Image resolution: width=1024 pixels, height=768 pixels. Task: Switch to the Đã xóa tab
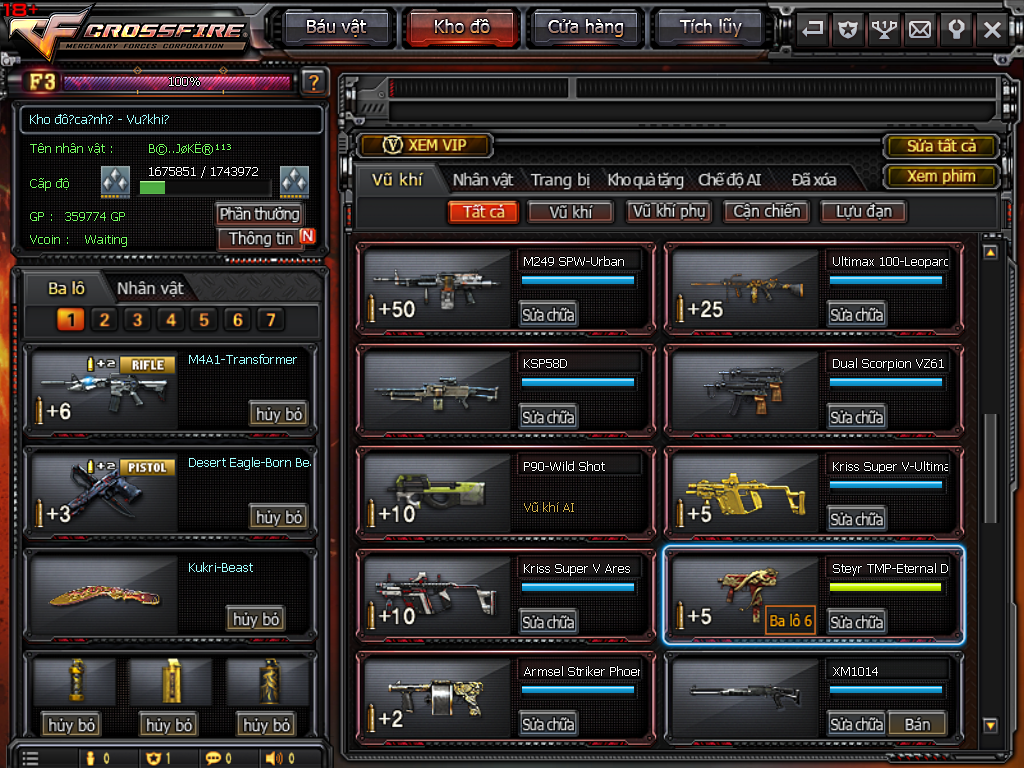[814, 180]
